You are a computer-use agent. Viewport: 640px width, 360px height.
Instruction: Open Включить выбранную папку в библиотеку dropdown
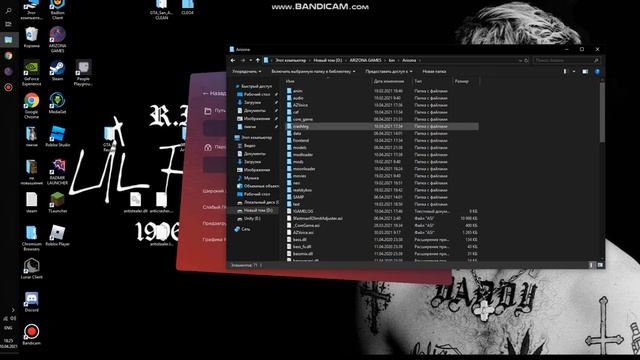pos(313,71)
